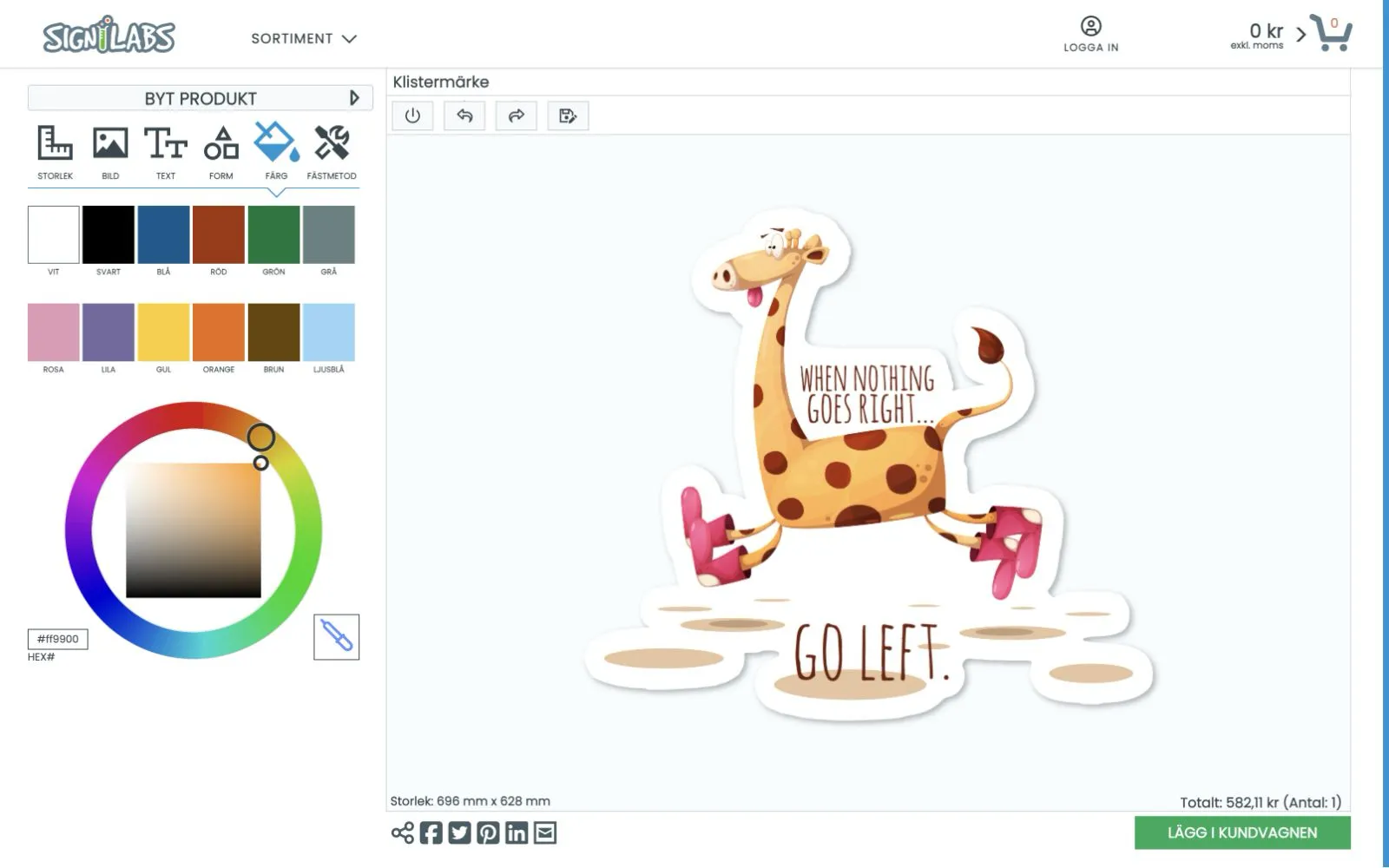Click the share icon
This screenshot has width=1389, height=868.
(x=402, y=833)
